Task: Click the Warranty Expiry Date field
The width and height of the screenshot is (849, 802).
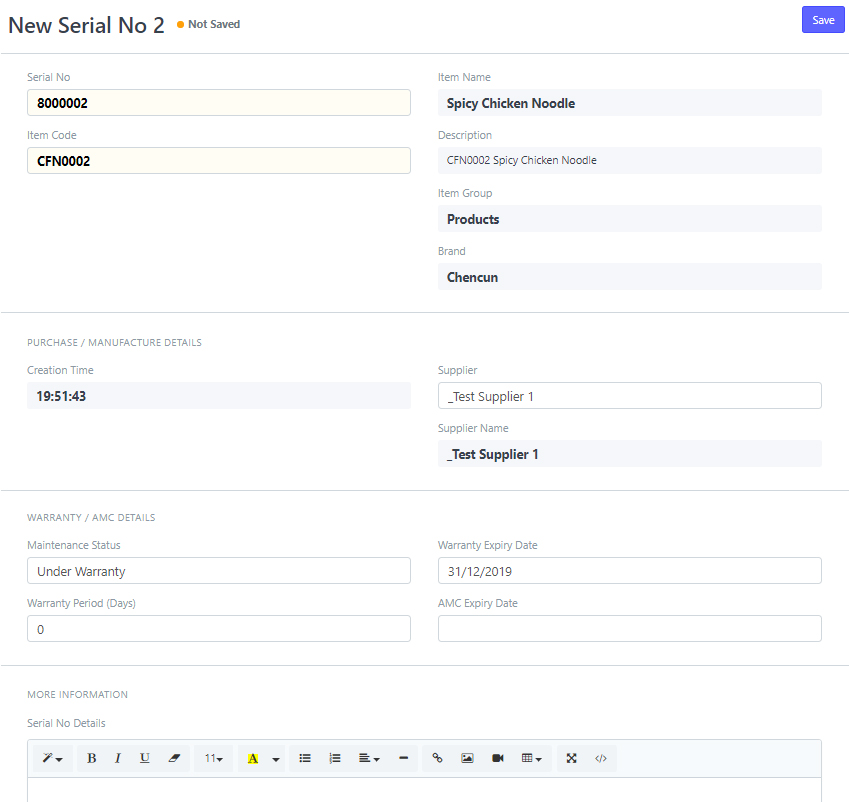Action: coord(629,571)
